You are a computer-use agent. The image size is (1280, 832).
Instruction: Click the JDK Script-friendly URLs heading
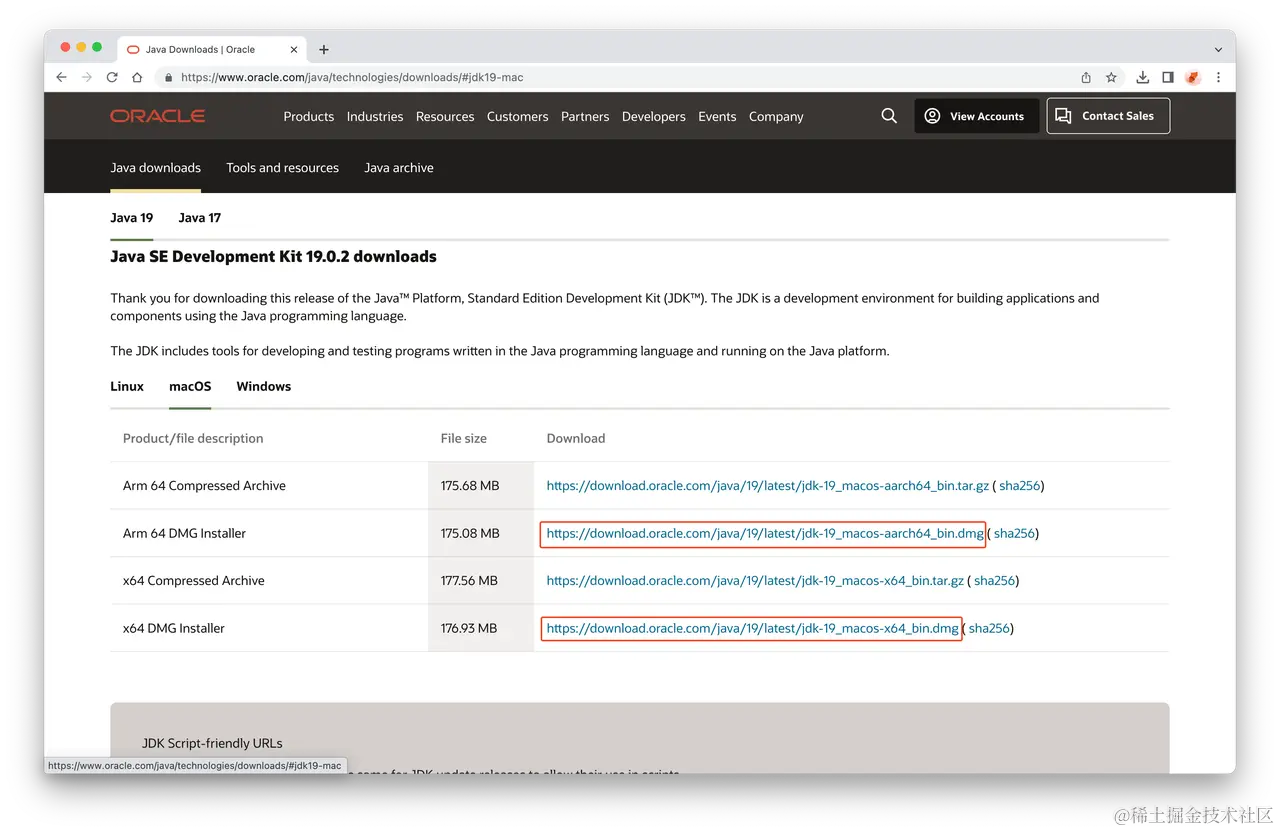tap(212, 744)
